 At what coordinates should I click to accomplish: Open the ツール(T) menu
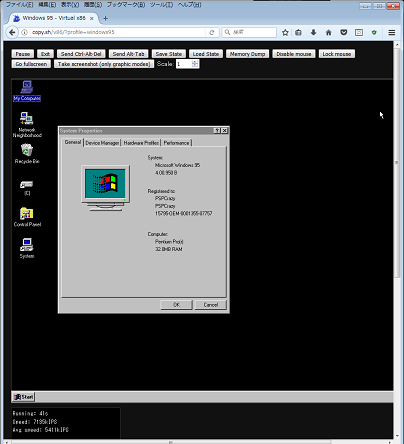(161, 5)
